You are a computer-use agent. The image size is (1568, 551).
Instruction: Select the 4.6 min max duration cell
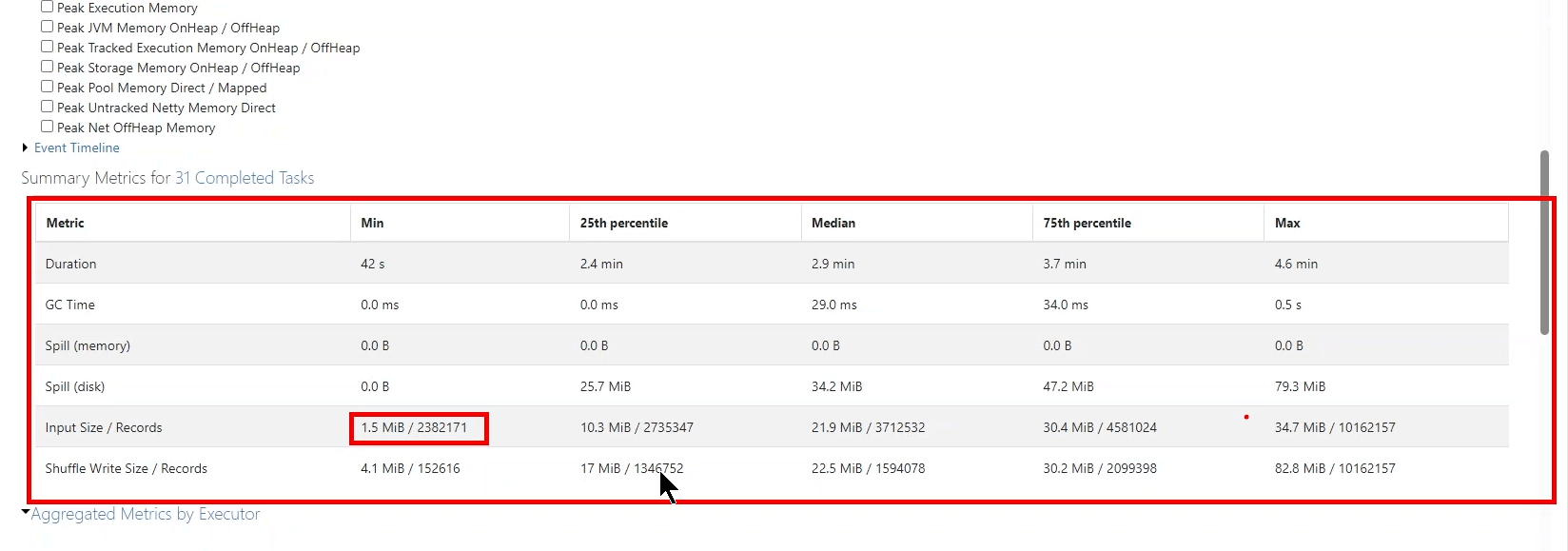[x=1296, y=264]
